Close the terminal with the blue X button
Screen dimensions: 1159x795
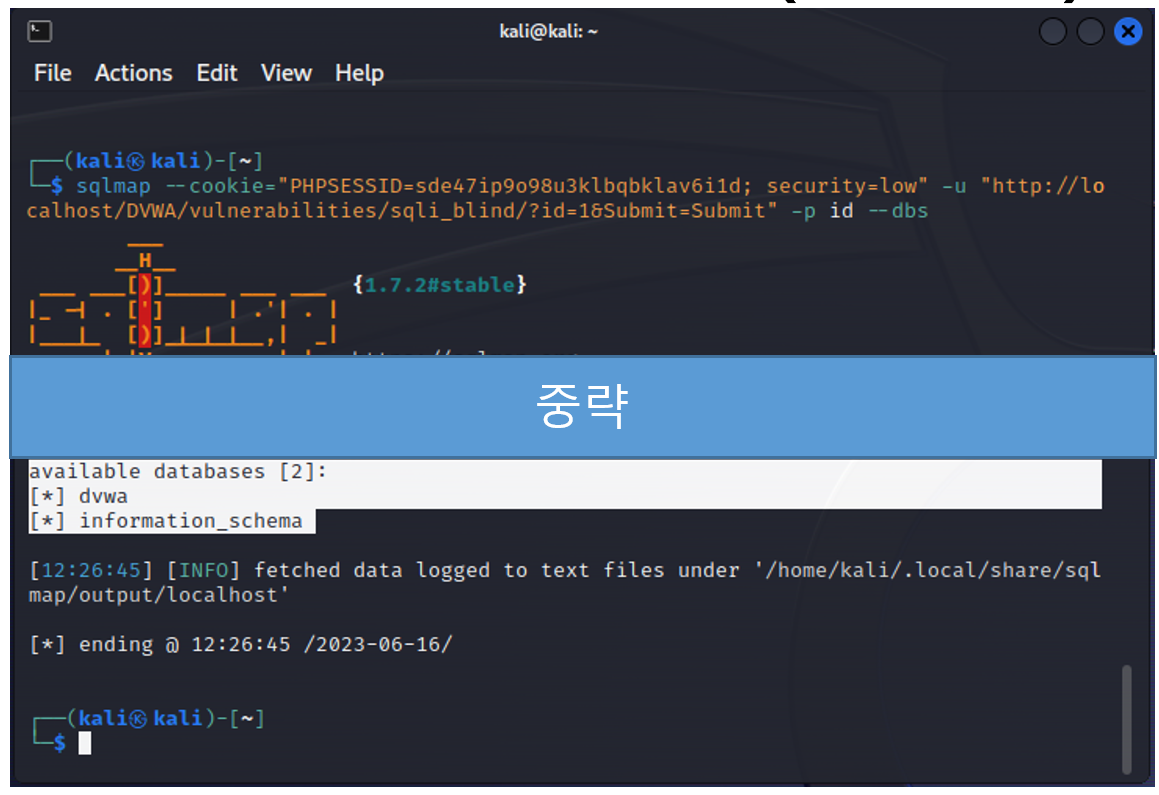point(1128,31)
